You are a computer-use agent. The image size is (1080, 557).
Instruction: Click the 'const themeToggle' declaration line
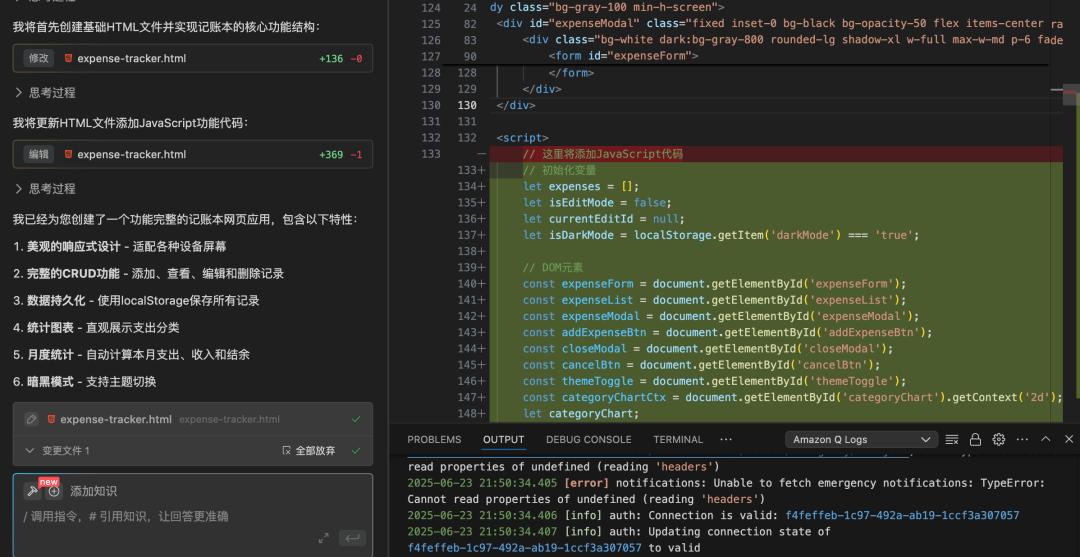pos(714,381)
